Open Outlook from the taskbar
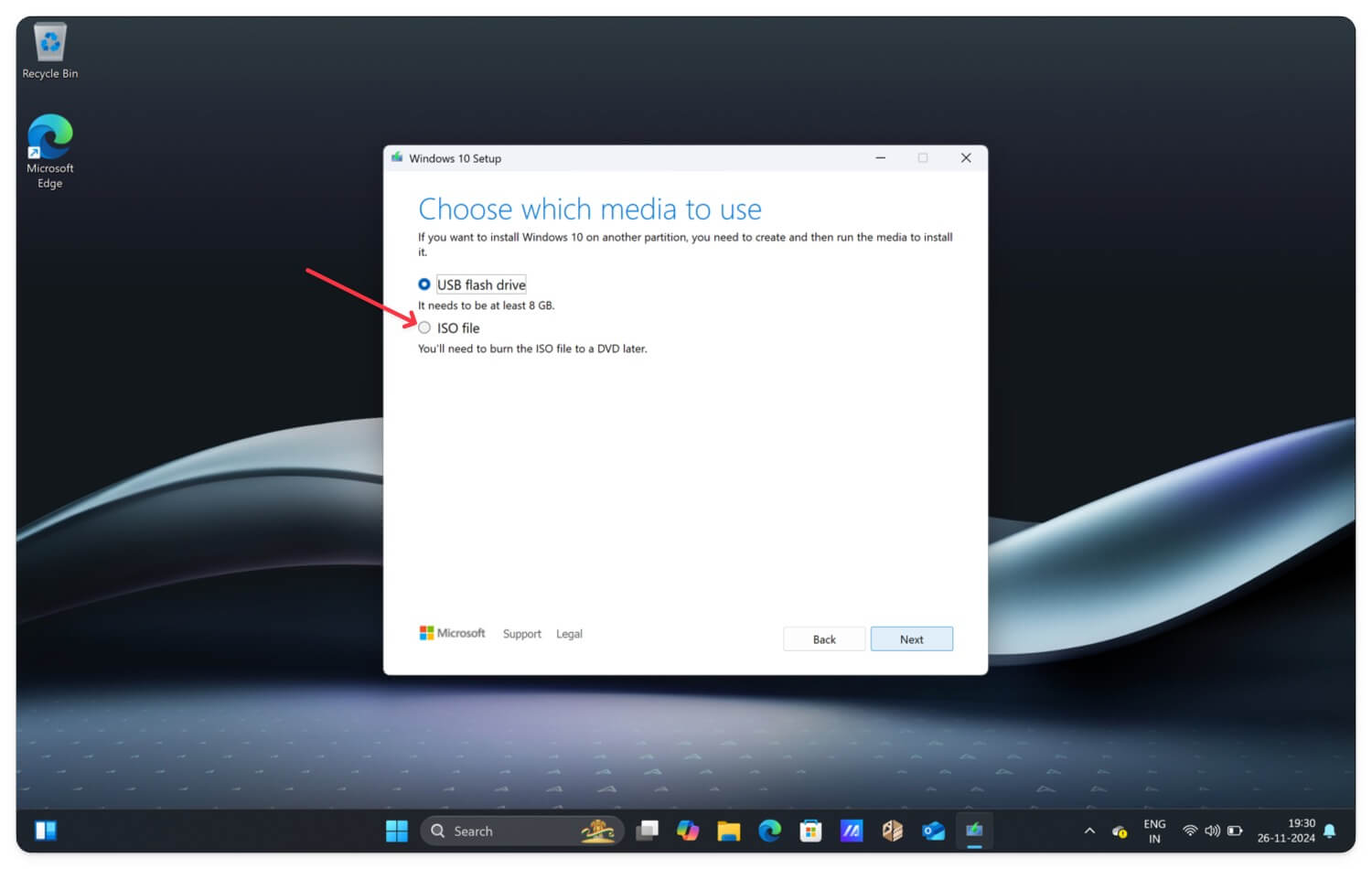This screenshot has width=1372, height=869. click(x=933, y=831)
